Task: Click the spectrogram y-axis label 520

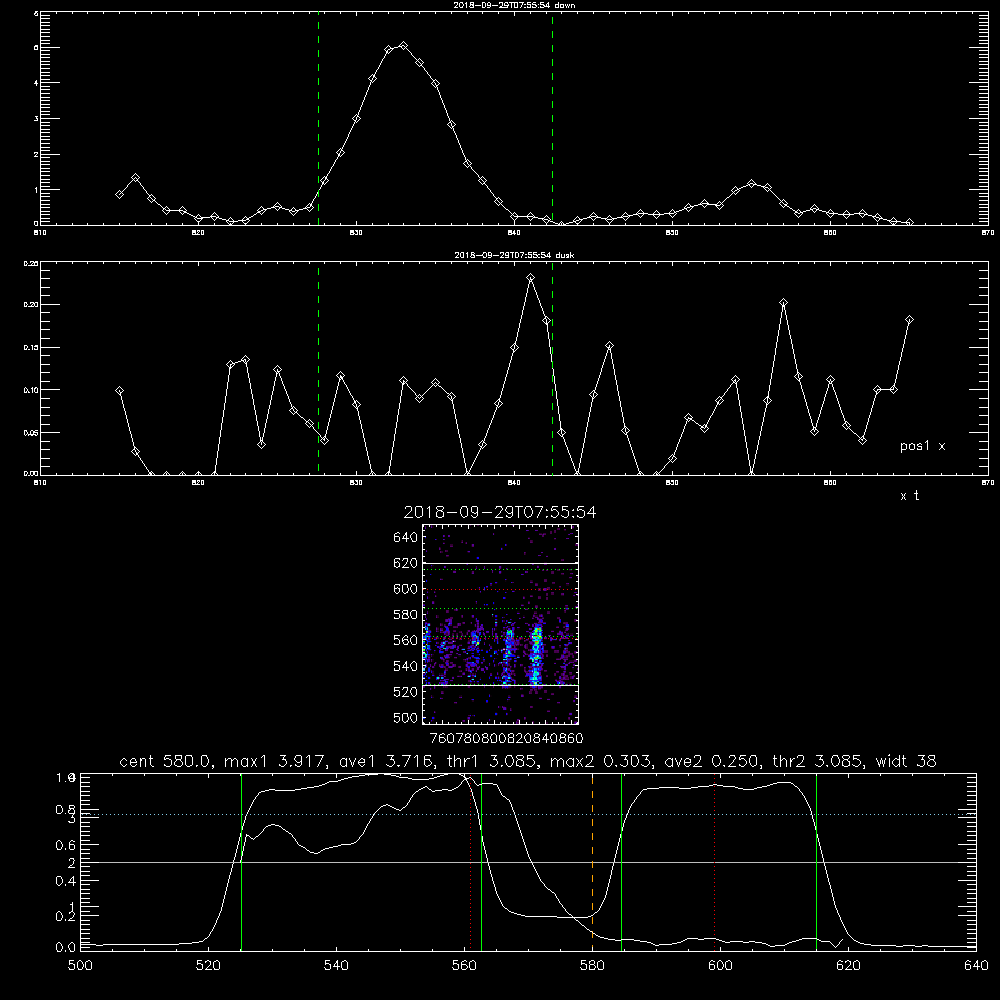Action: coord(406,692)
